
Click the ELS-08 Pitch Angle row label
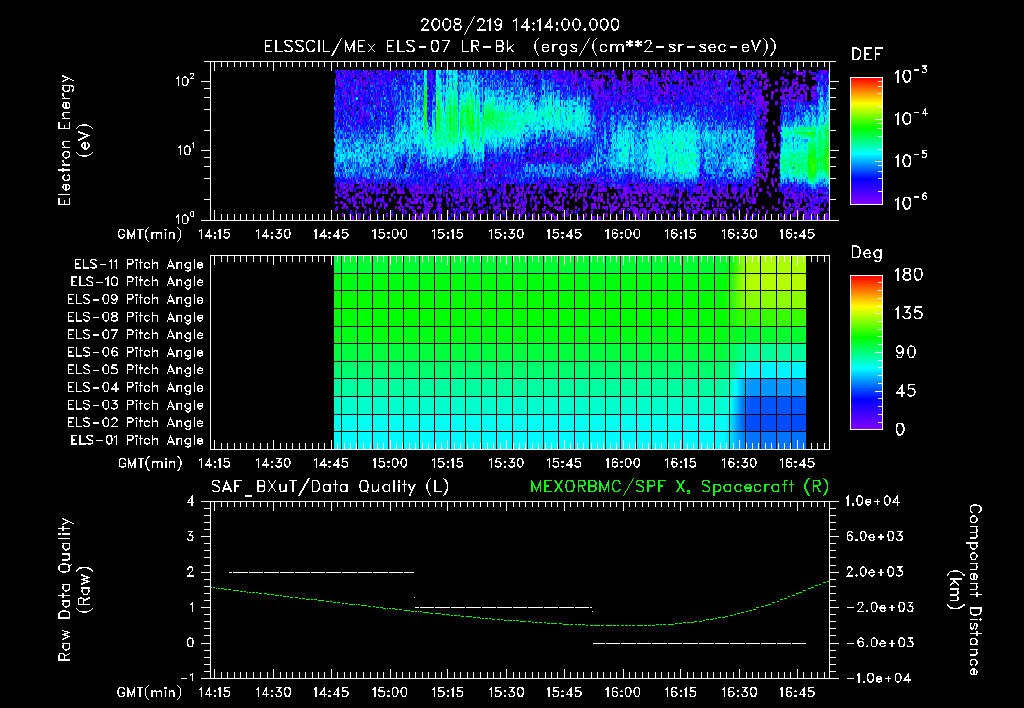(135, 317)
